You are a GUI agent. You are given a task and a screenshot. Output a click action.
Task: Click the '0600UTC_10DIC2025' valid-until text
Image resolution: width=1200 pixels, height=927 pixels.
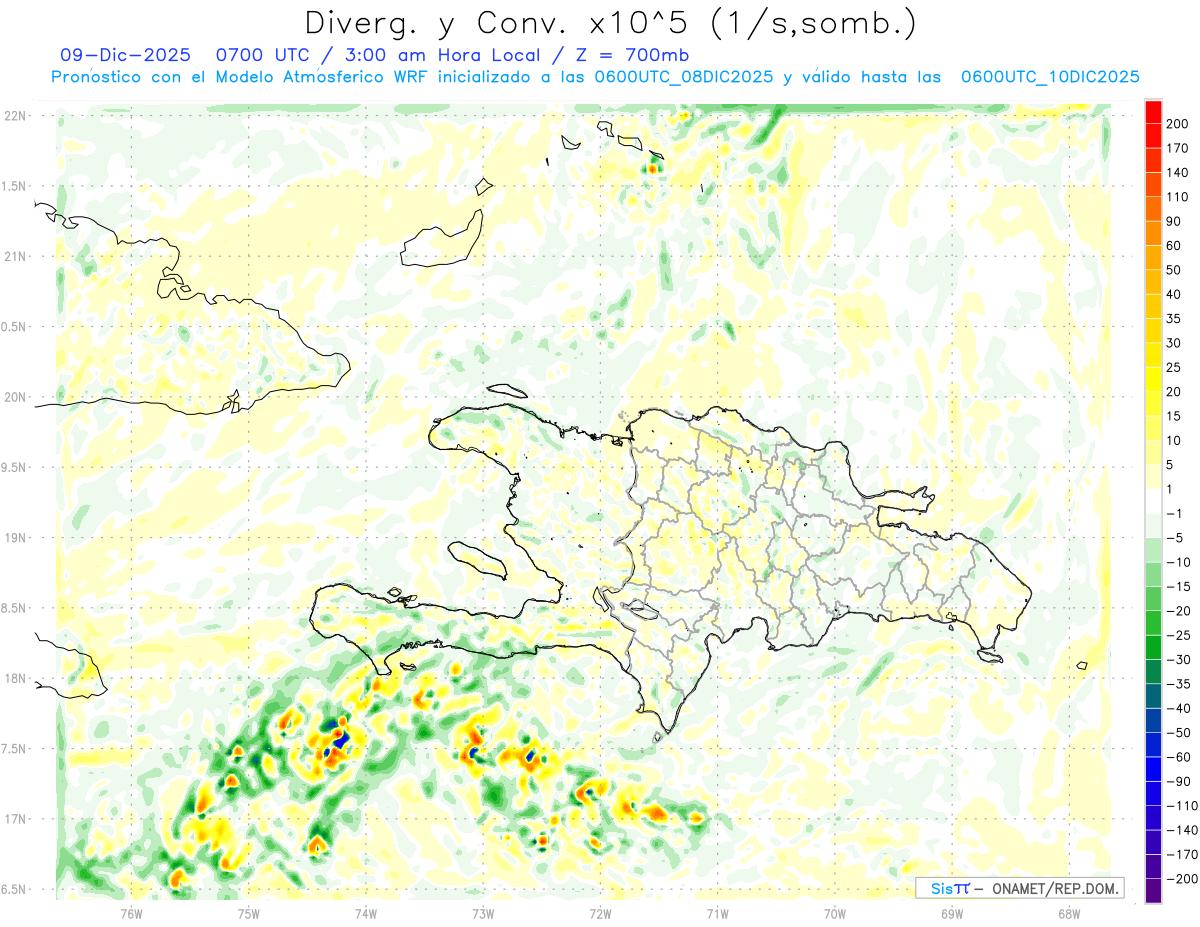[1050, 77]
